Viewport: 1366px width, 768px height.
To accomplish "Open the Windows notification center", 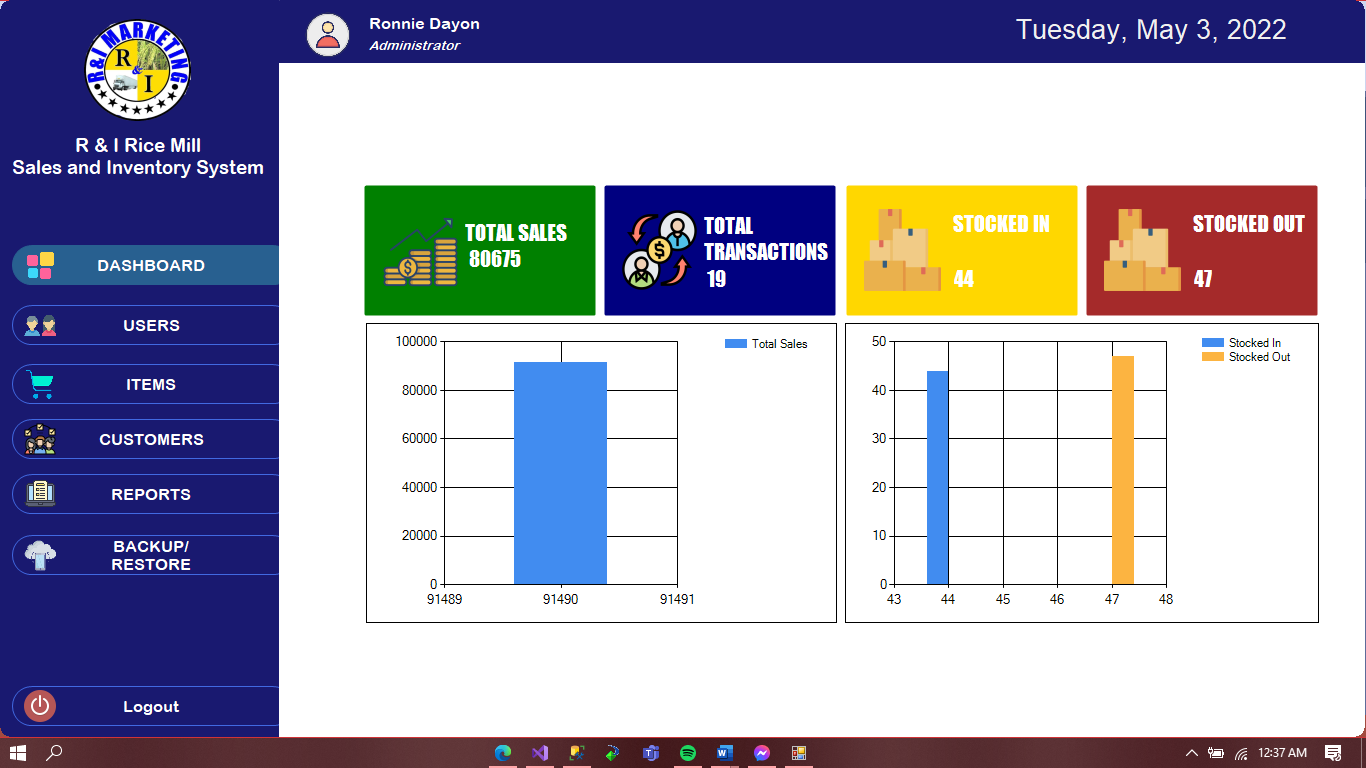I will 1333,753.
